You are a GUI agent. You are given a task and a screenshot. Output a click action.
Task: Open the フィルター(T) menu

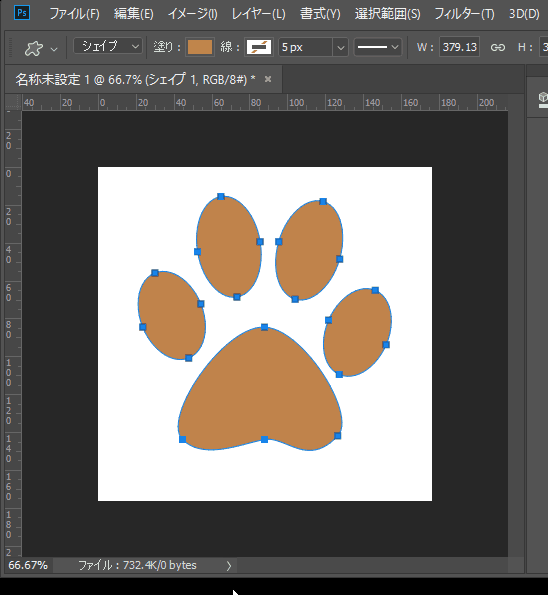[x=464, y=14]
